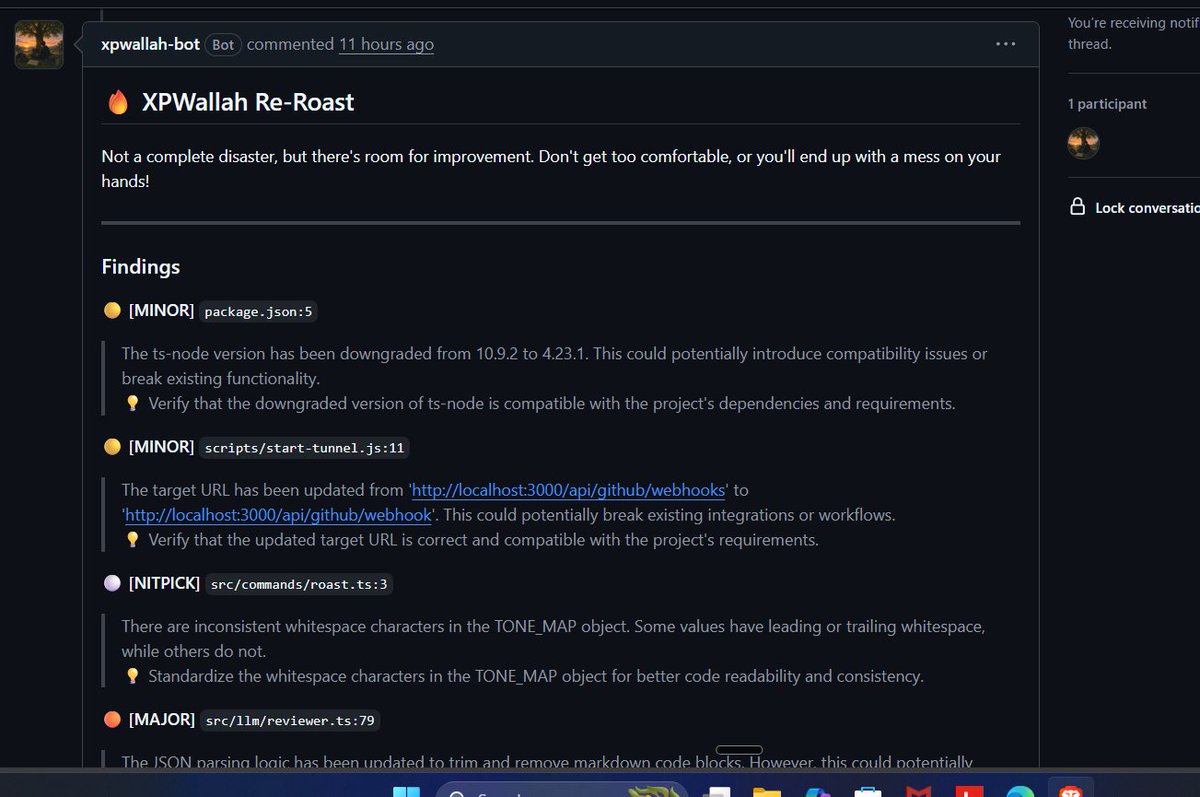Viewport: 1200px width, 797px height.
Task: Click the first [MINOR] severity label
Action: [161, 311]
